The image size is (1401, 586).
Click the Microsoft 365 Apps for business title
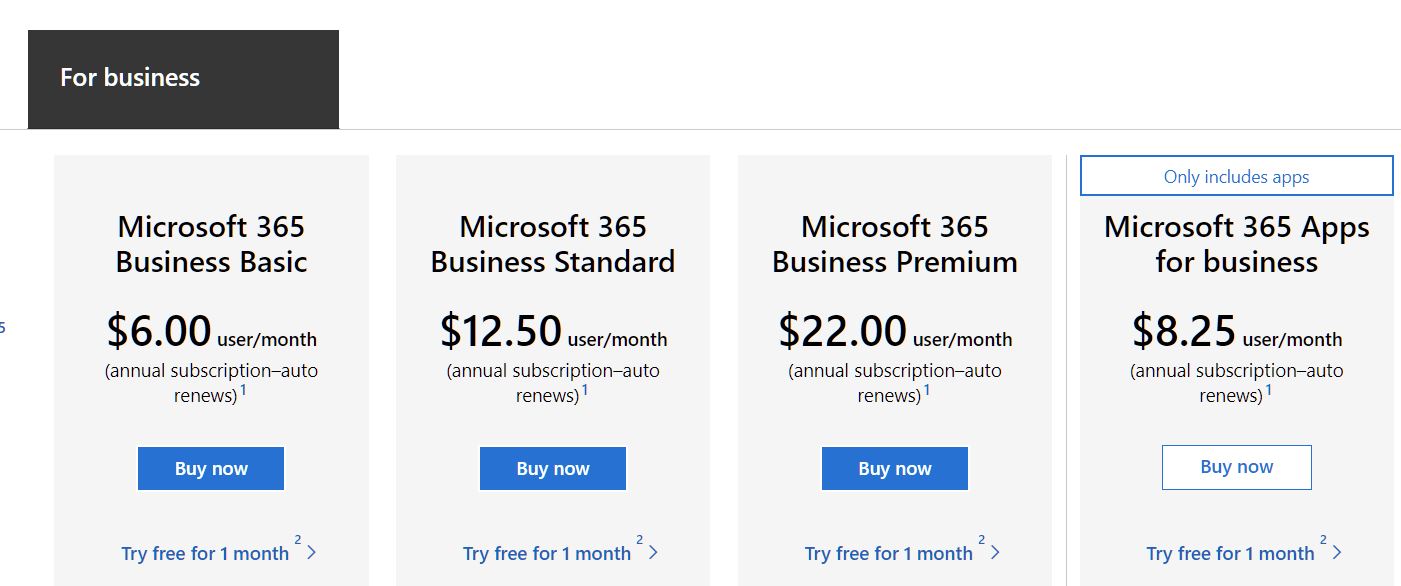tap(1236, 244)
